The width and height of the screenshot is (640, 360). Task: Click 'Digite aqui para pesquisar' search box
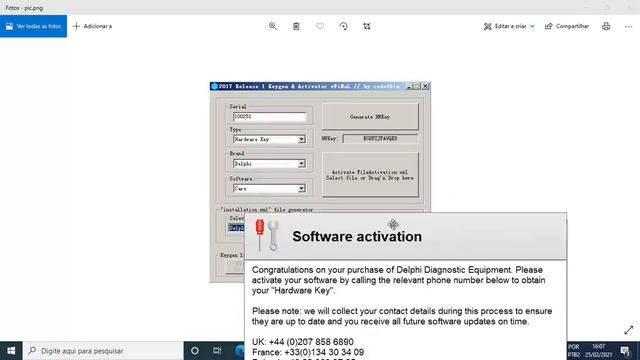coord(103,351)
